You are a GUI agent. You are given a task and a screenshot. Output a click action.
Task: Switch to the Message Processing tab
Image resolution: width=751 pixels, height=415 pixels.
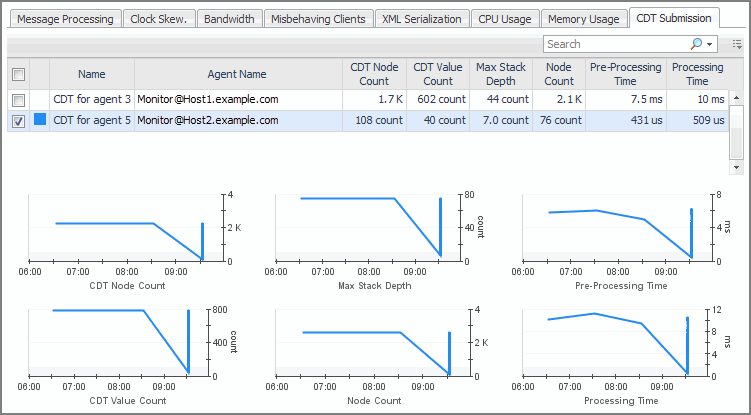pyautogui.click(x=65, y=19)
